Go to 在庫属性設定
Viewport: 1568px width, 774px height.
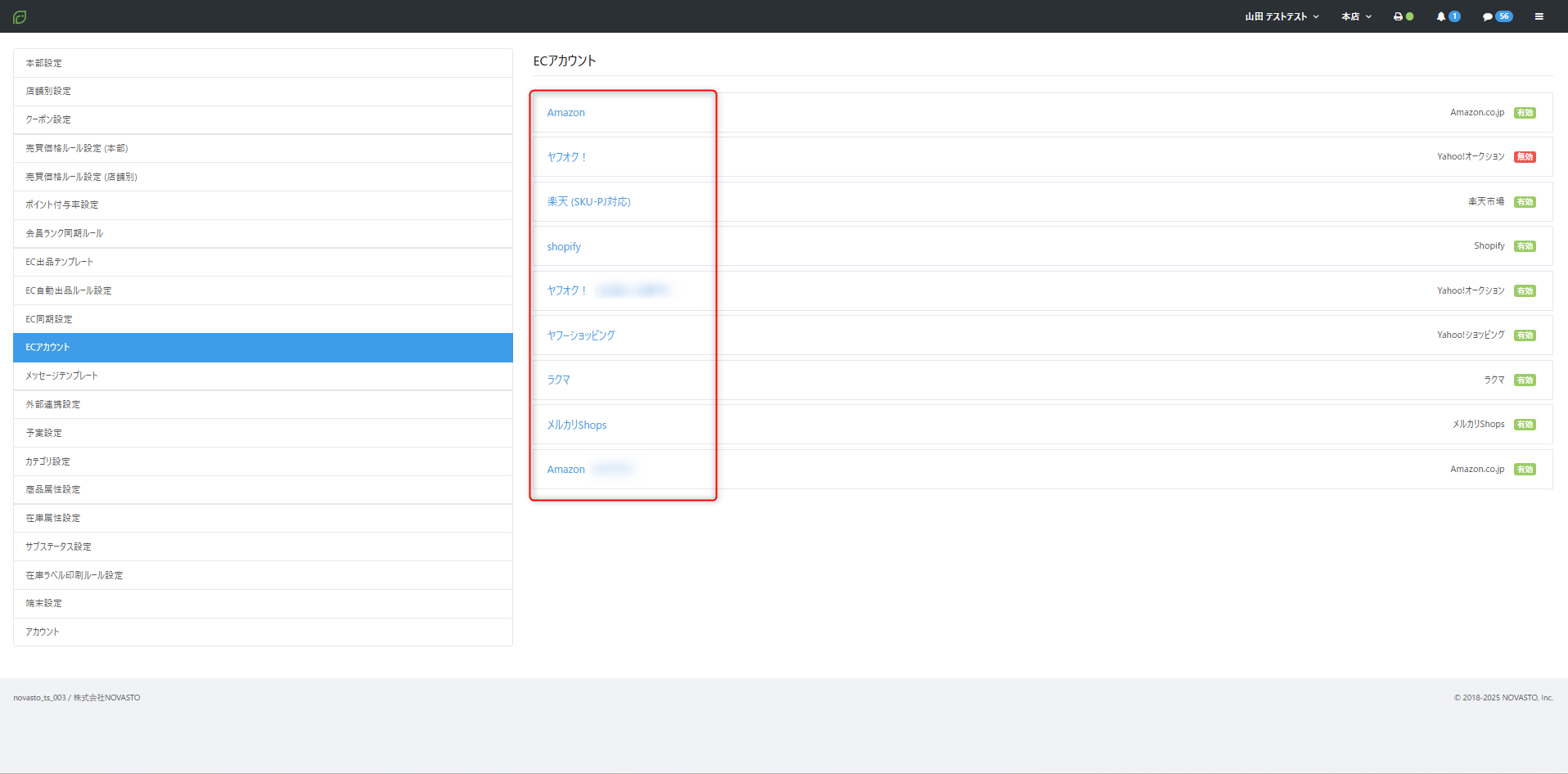tap(263, 518)
